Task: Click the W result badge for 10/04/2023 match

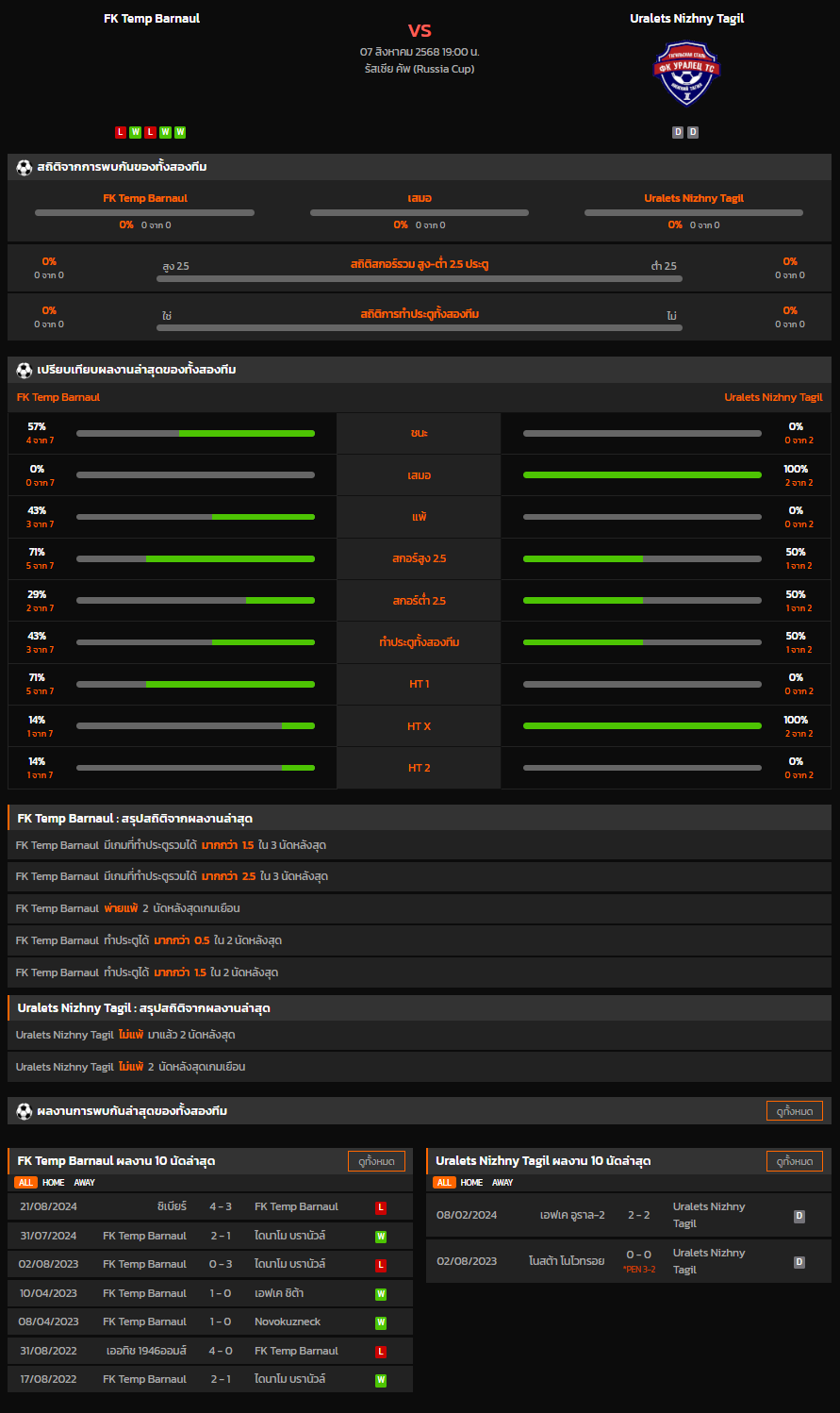Action: pos(381,1294)
